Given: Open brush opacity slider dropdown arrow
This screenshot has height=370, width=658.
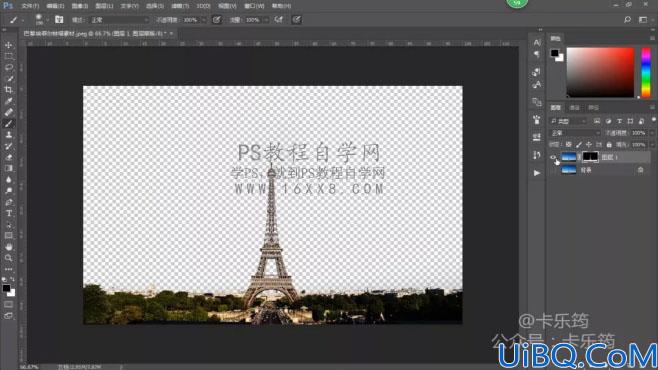Looking at the screenshot, I should click(x=204, y=20).
